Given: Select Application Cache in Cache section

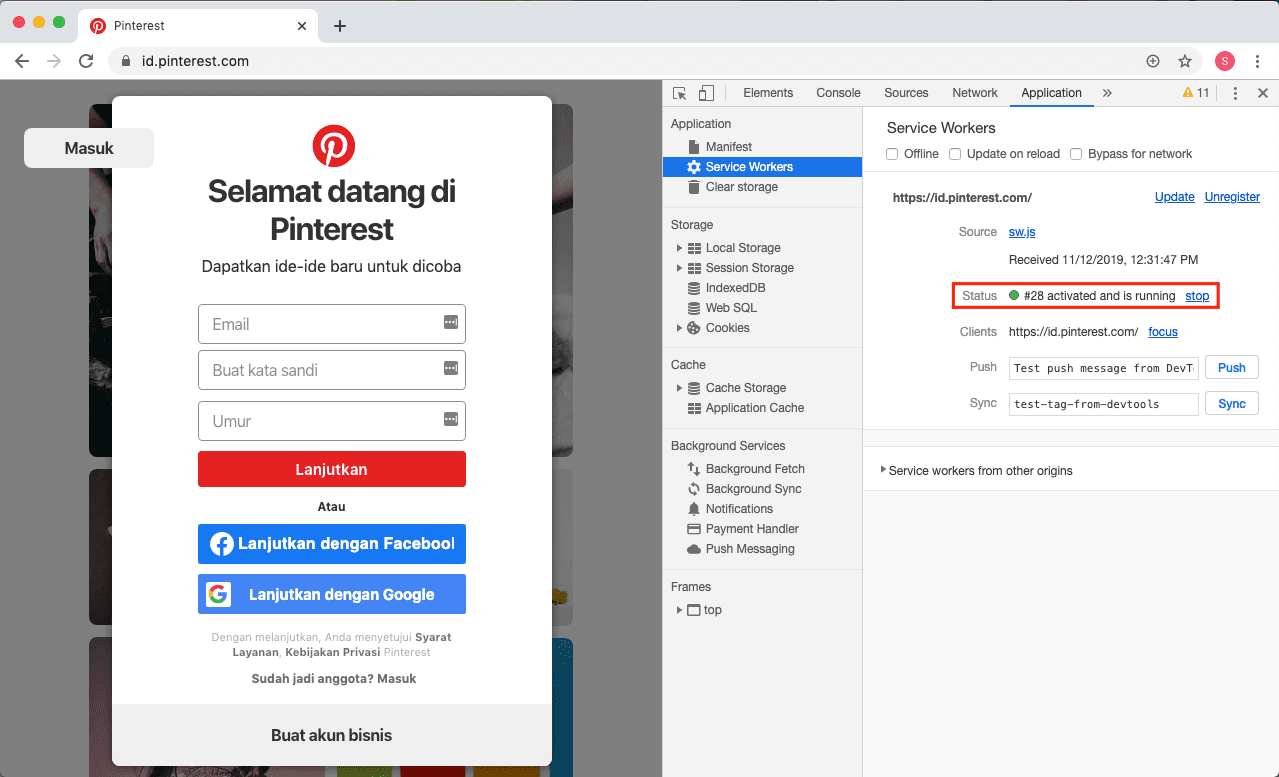Looking at the screenshot, I should point(745,408).
